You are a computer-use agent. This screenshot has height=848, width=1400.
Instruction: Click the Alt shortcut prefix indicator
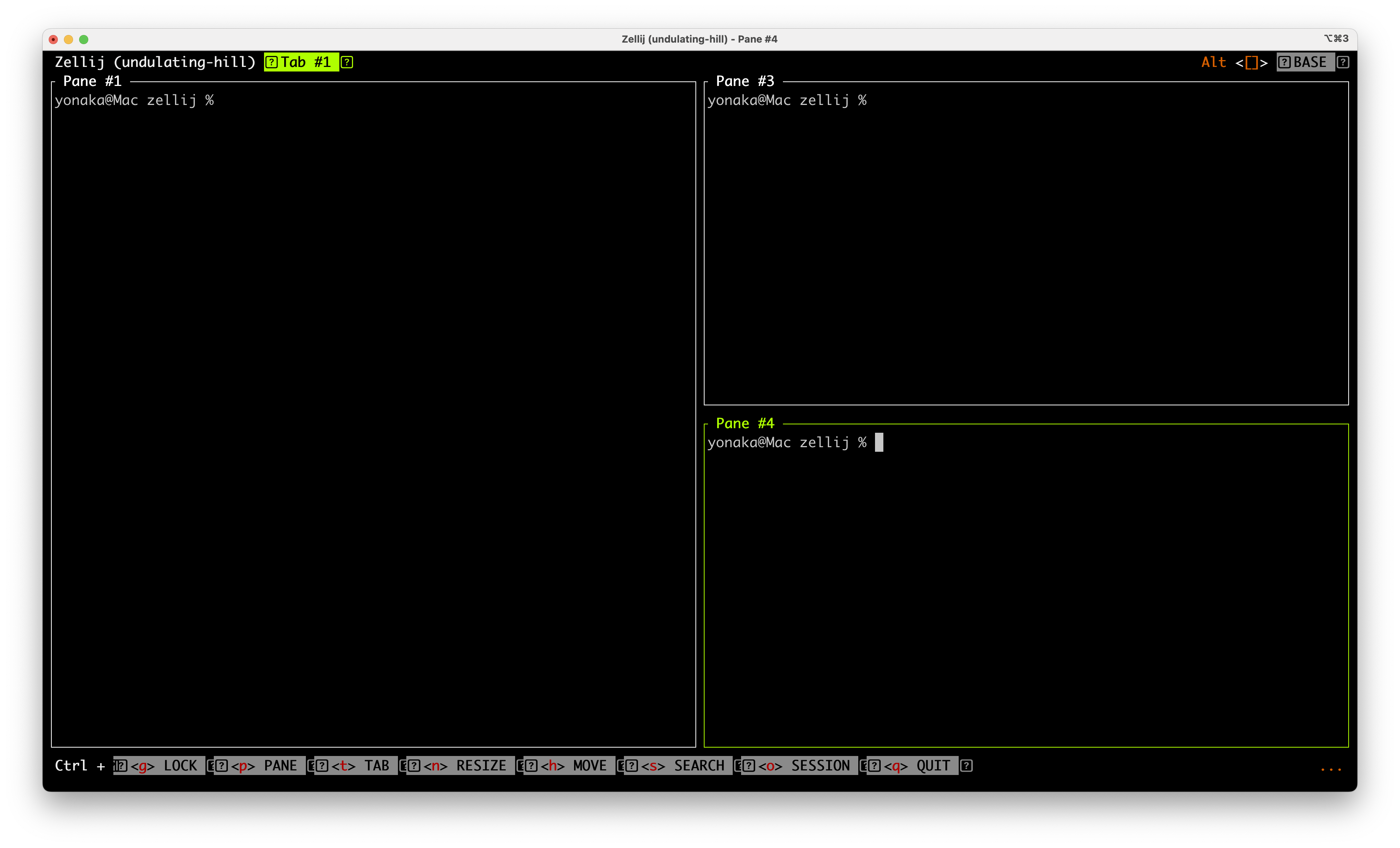pyautogui.click(x=1214, y=62)
